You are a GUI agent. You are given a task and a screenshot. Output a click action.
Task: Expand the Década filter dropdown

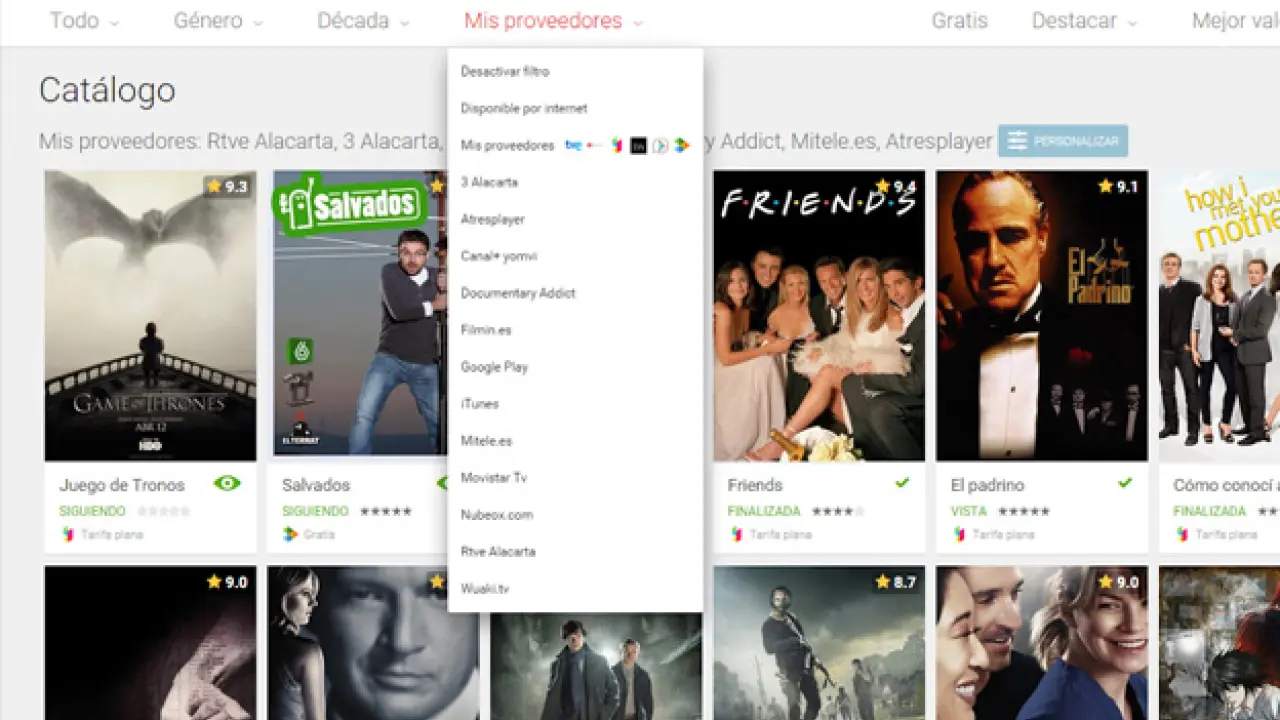coord(363,21)
